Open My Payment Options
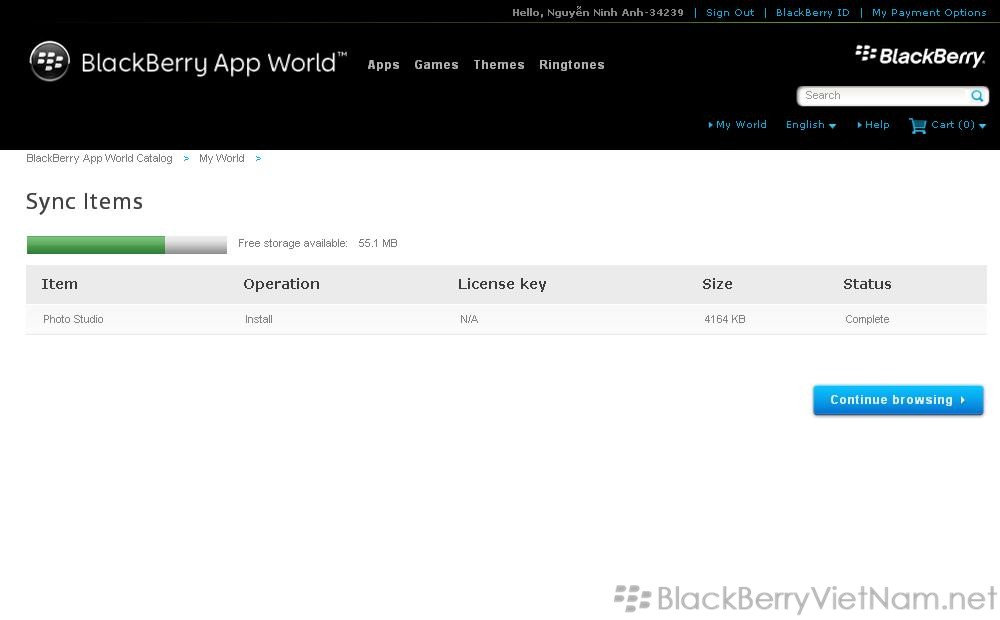 (929, 12)
